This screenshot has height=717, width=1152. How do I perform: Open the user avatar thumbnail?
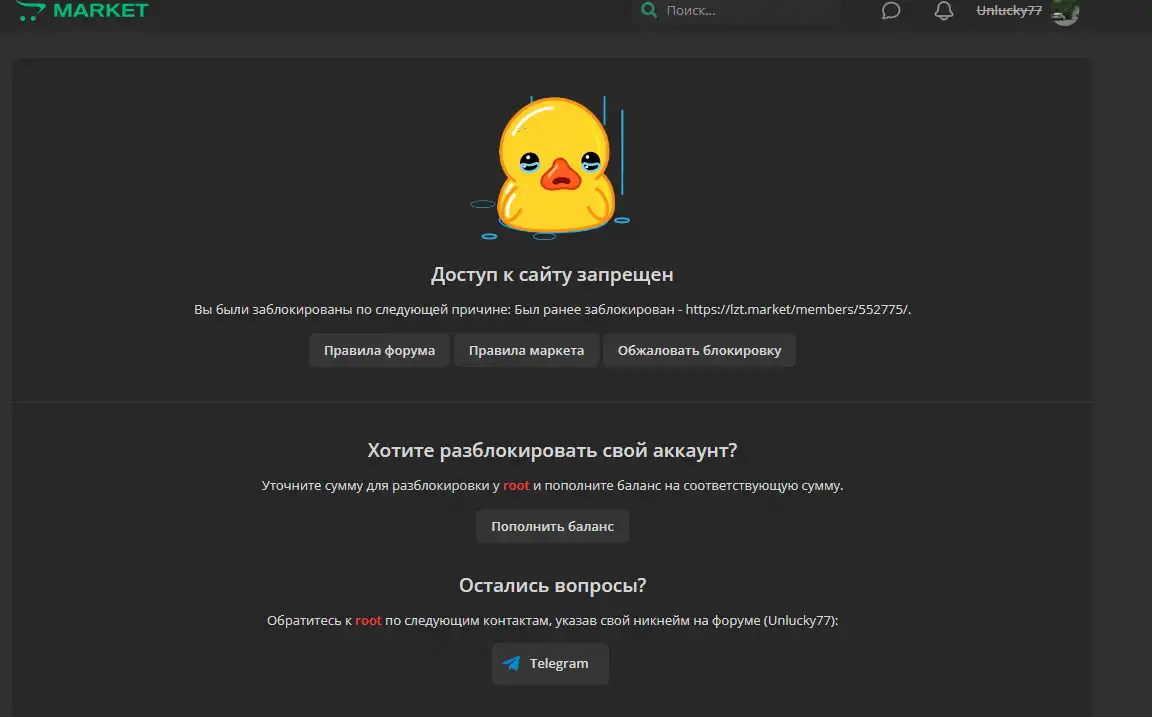(1065, 12)
